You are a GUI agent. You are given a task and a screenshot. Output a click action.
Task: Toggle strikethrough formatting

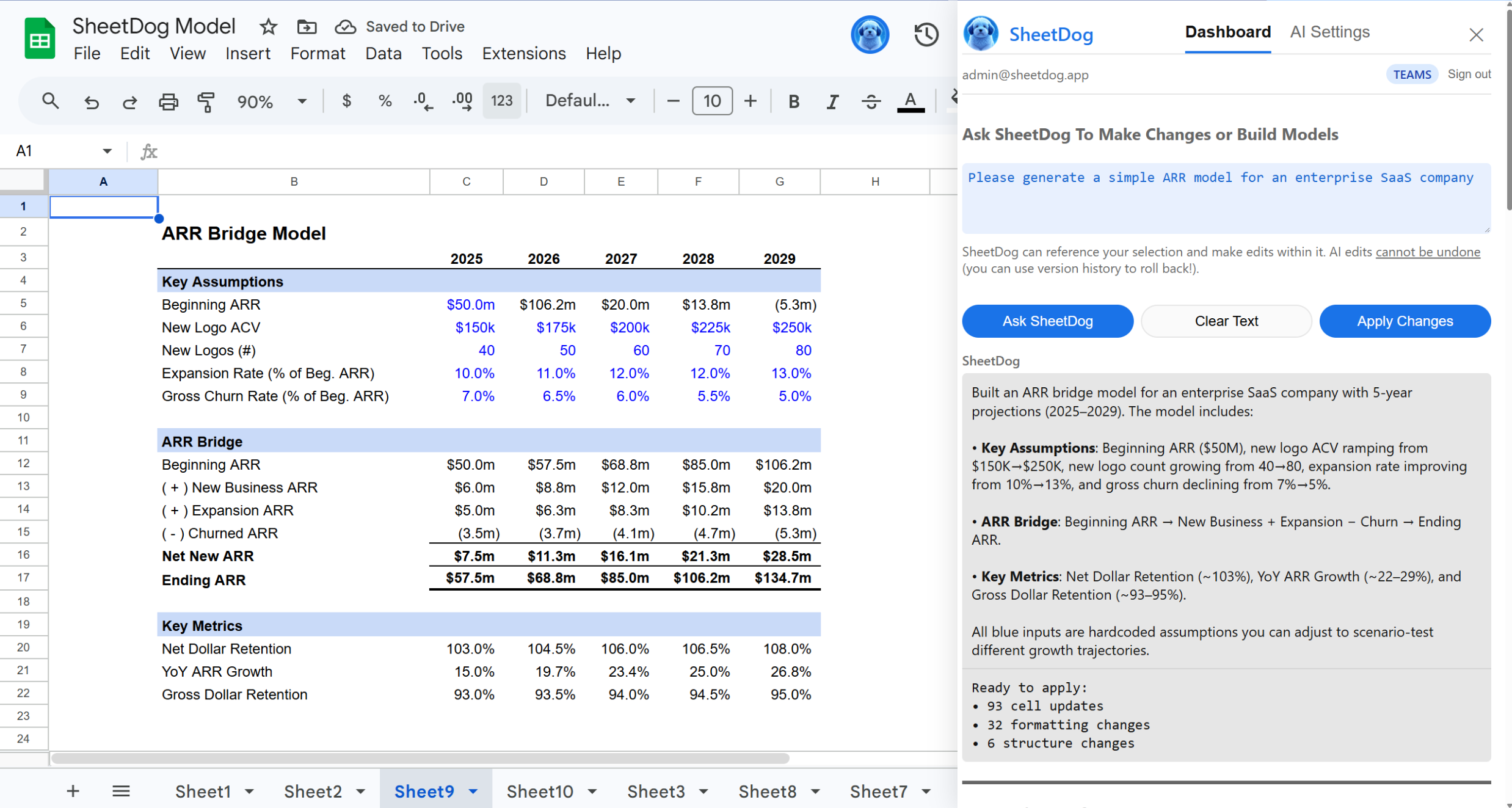(x=871, y=101)
